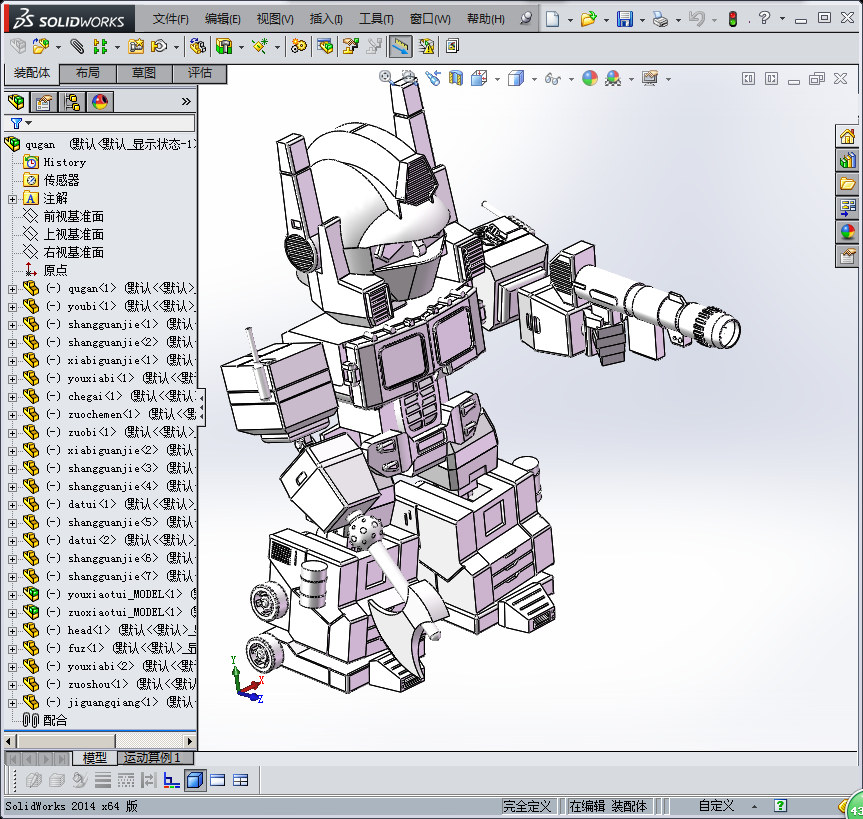
Task: Toggle the active 3D view button in bottom toolbar
Action: click(x=195, y=780)
